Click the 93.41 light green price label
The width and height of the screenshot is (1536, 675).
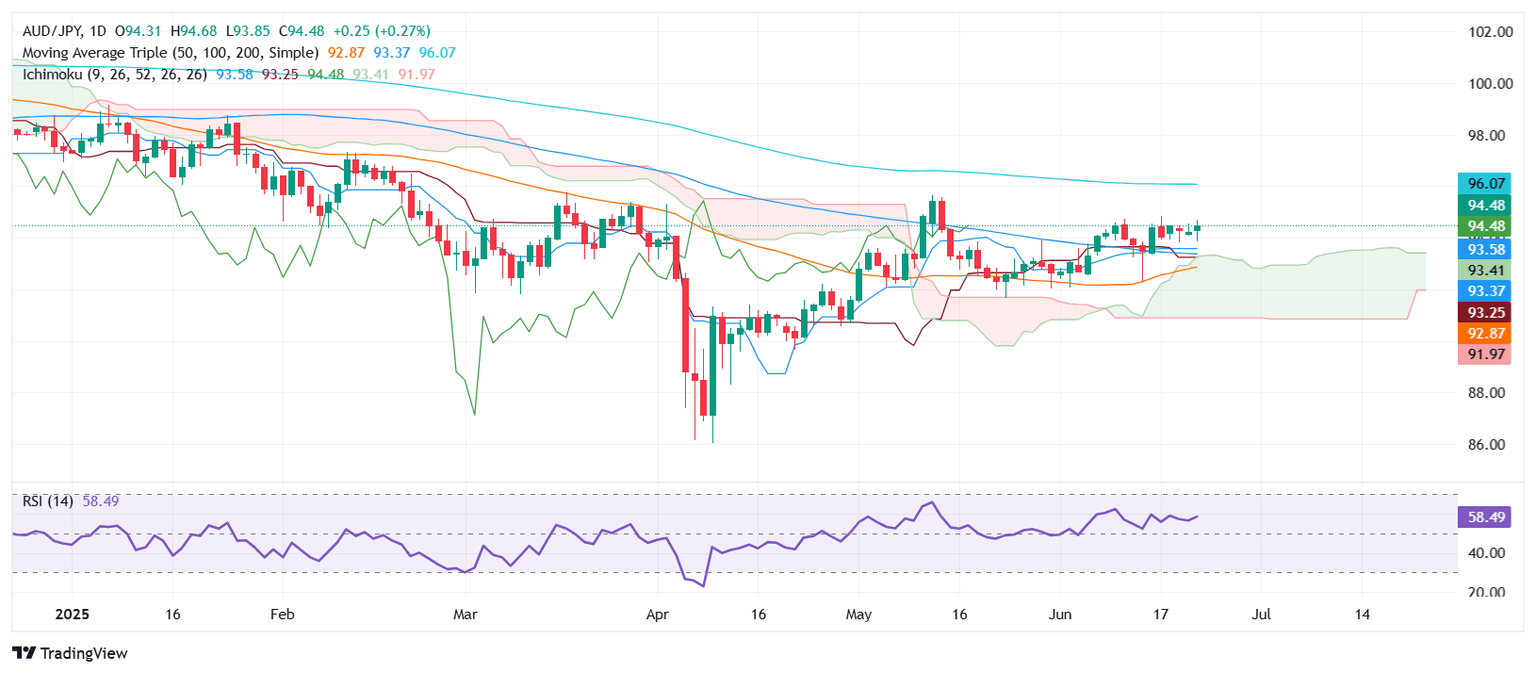[1485, 270]
